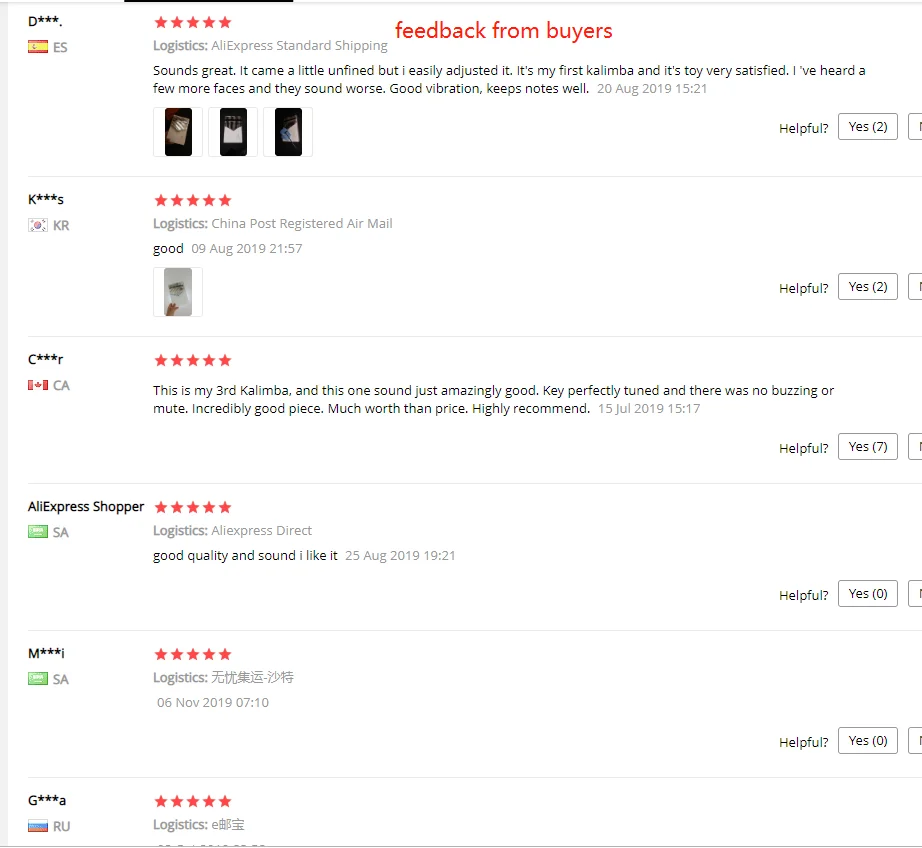922x848 pixels.
Task: Click the Russia flag icon beside RU
Action: 38,826
